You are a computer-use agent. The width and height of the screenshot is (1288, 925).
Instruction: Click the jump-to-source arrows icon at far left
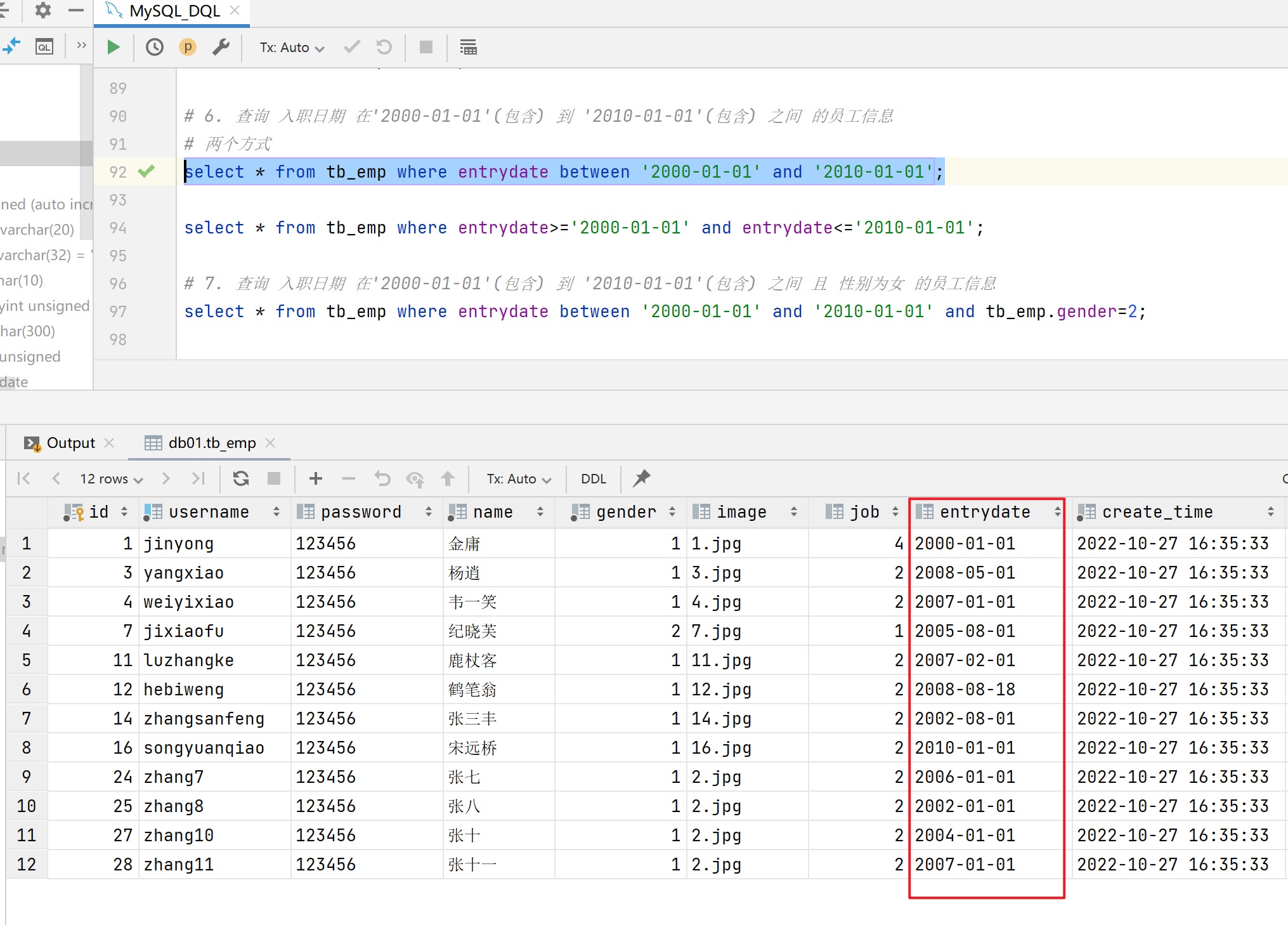(11, 46)
